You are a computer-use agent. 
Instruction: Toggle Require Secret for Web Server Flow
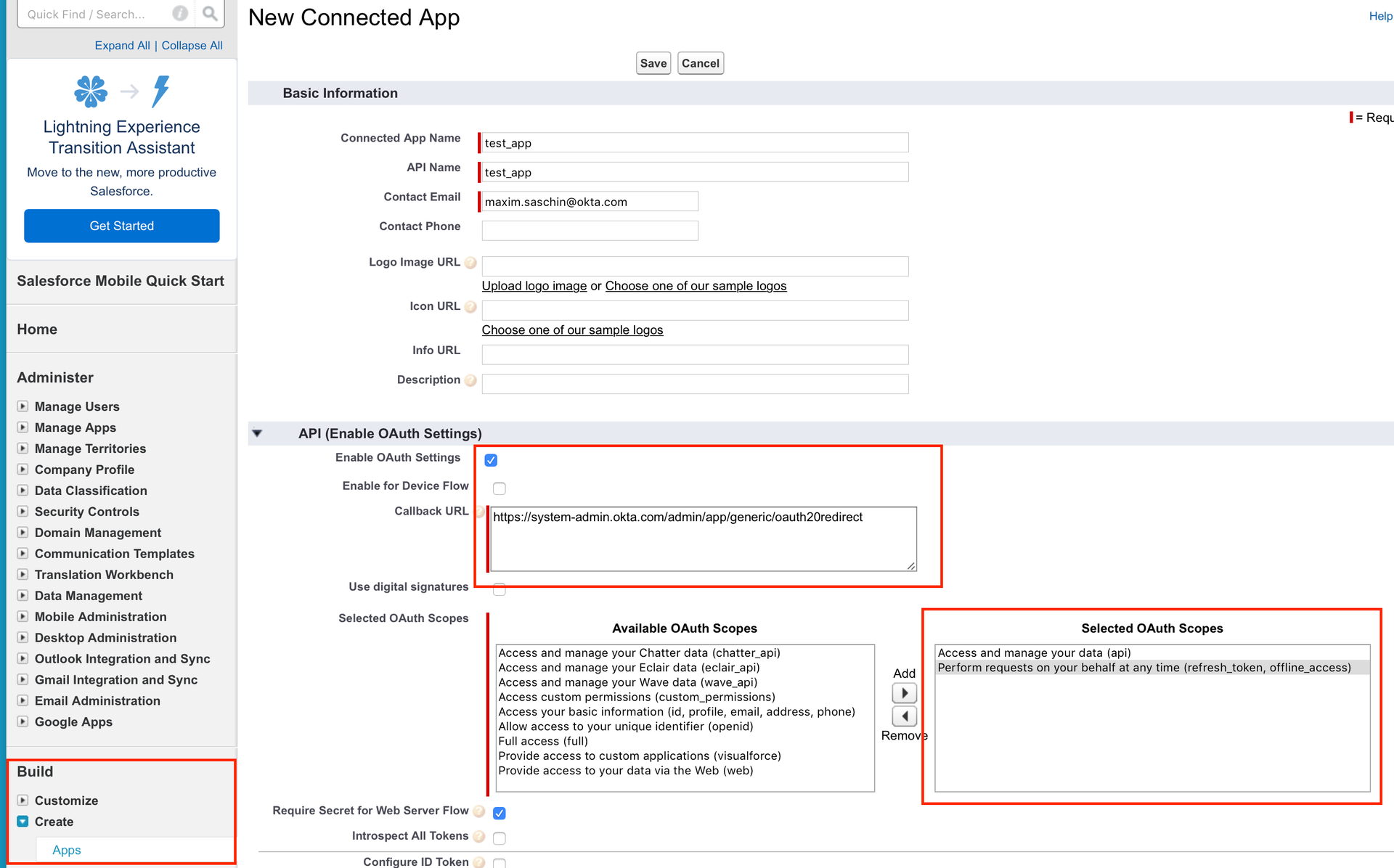pos(500,813)
